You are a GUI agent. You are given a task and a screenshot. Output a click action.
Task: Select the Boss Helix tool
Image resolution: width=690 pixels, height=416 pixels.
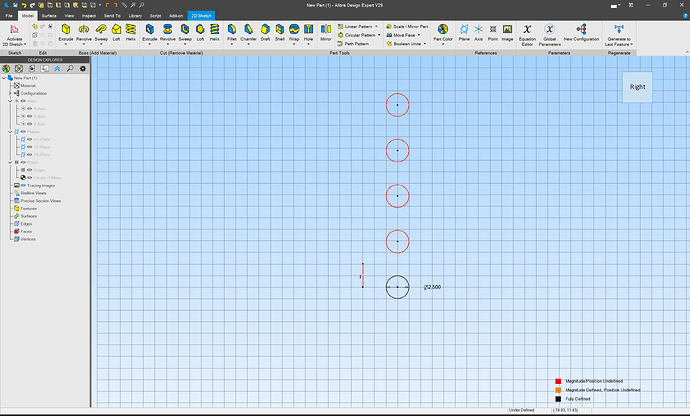[131, 33]
